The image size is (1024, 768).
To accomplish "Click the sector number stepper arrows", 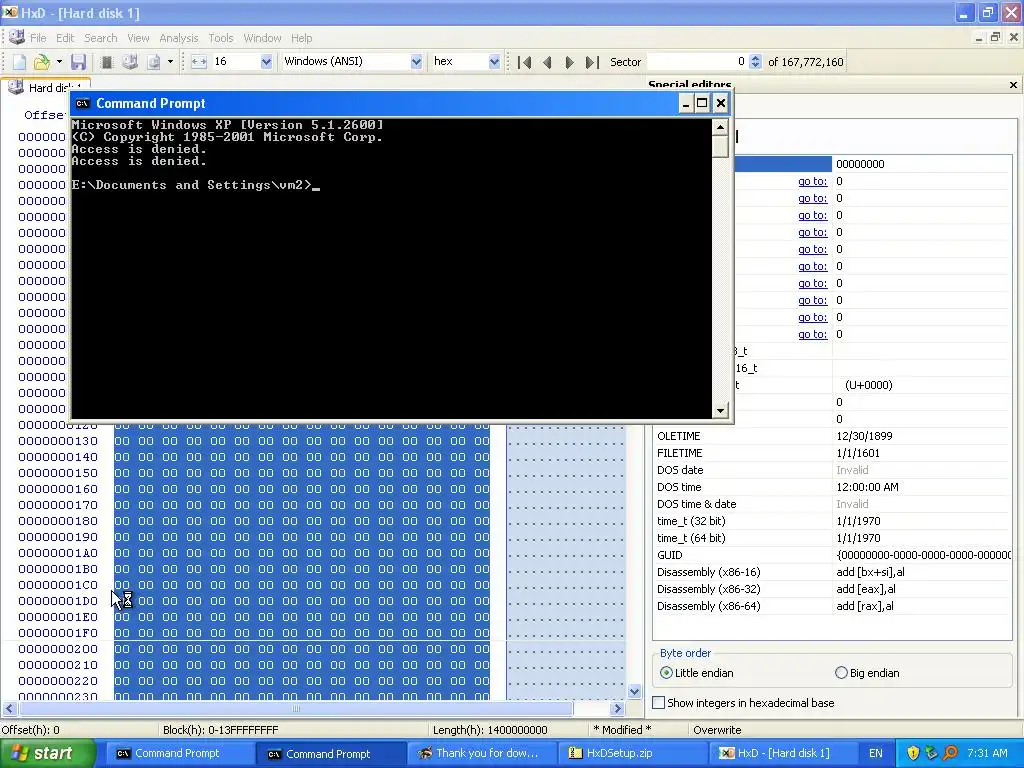I will tap(756, 62).
